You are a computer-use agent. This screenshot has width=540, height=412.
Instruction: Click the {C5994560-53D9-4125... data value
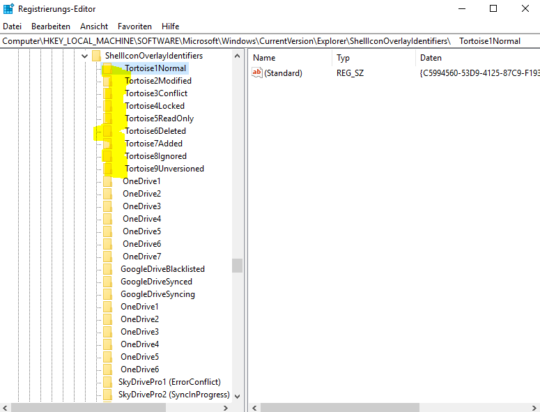click(x=479, y=73)
